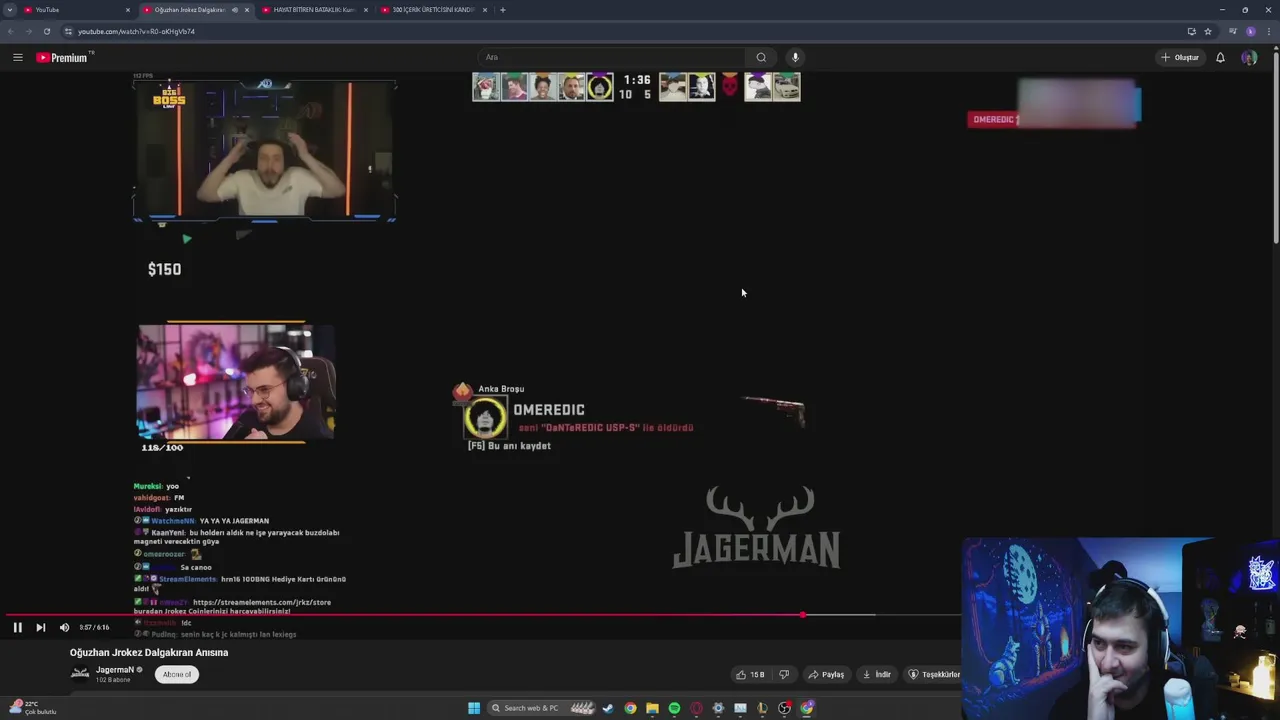Viewport: 1280px width, 720px height.
Task: Open a new browser tab
Action: 502,10
